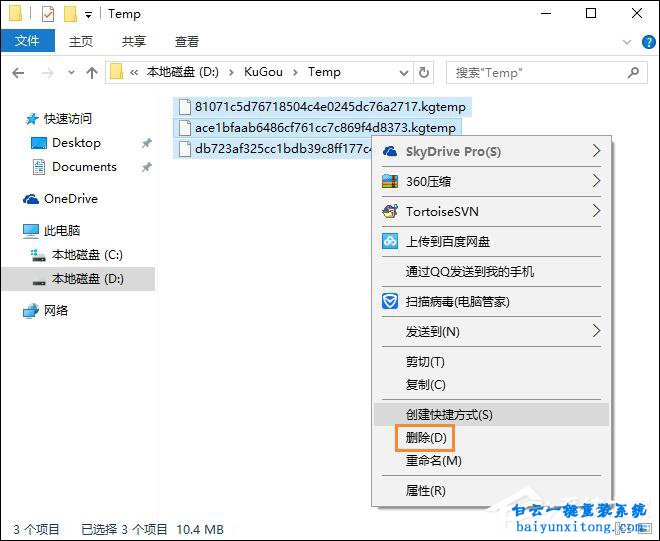The image size is (660, 541).
Task: Select file 81071c5d76718504c4e0245dc76a2717.kgtemp
Action: tap(322, 107)
